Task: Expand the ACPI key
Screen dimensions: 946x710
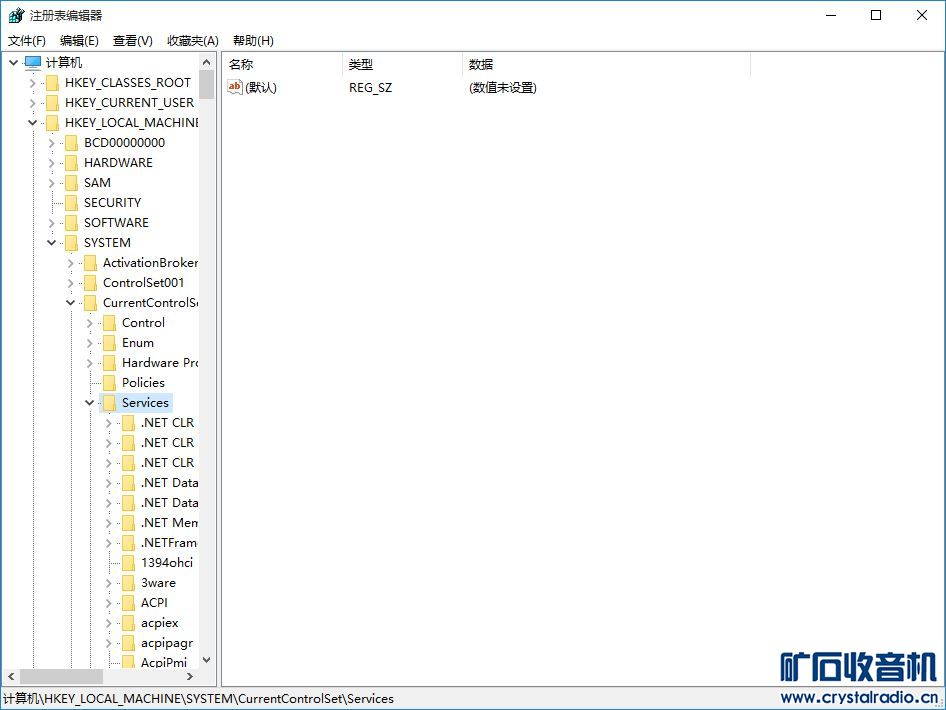Action: point(108,603)
